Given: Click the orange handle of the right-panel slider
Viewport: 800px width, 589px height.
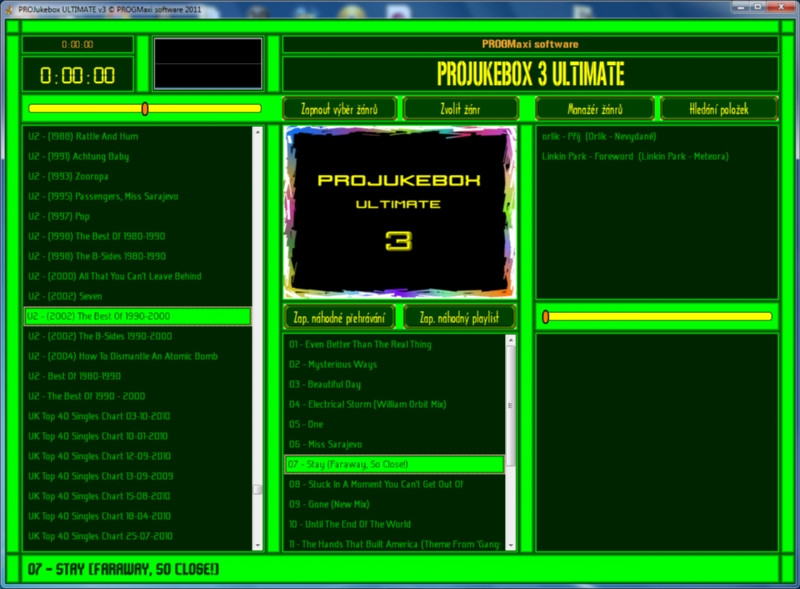Looking at the screenshot, I should (545, 317).
